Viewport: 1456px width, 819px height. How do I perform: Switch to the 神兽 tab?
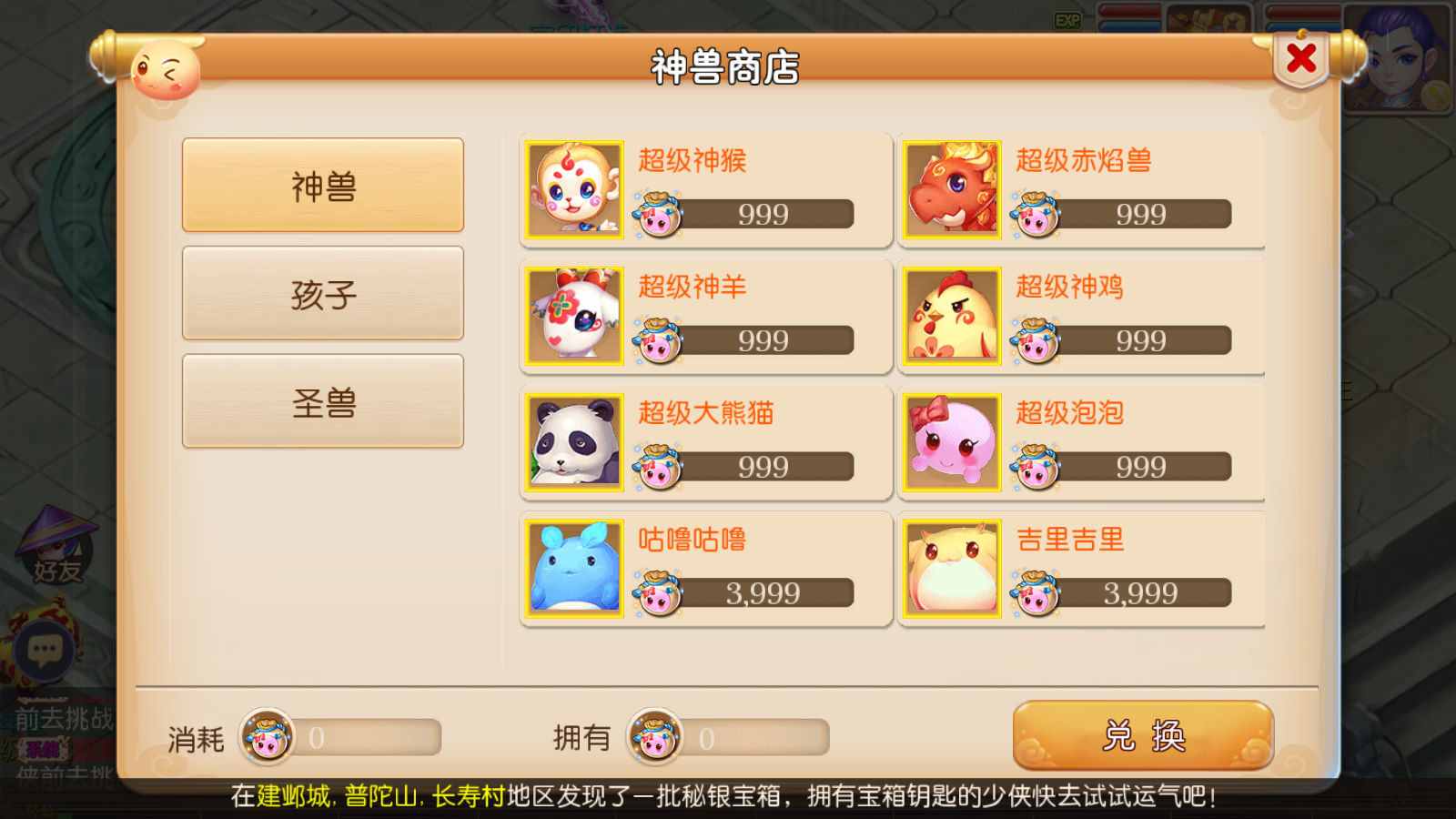(323, 186)
